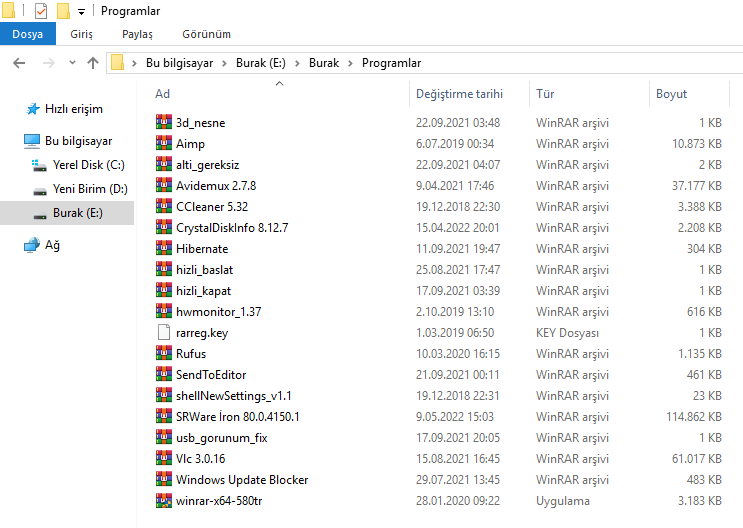Click the New folder icon in title bar
Viewport: 743px width, 528px height.
[63, 10]
